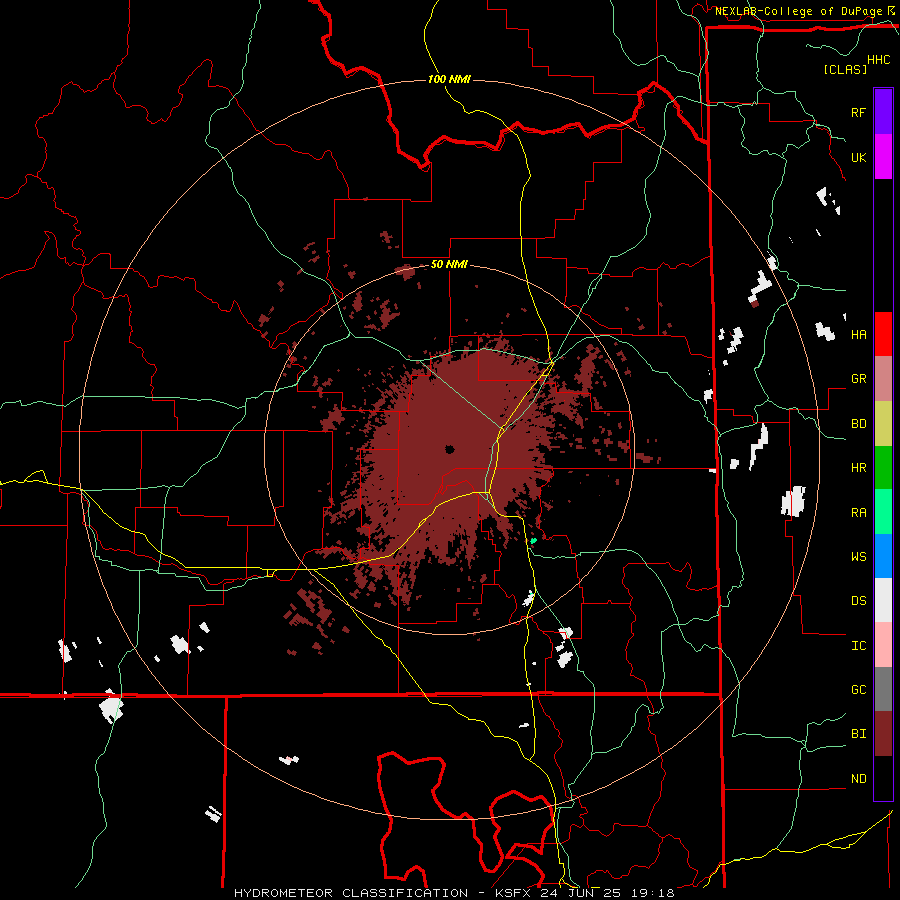900x900 pixels.
Task: Click the ND legend label text
Action: coord(858,779)
